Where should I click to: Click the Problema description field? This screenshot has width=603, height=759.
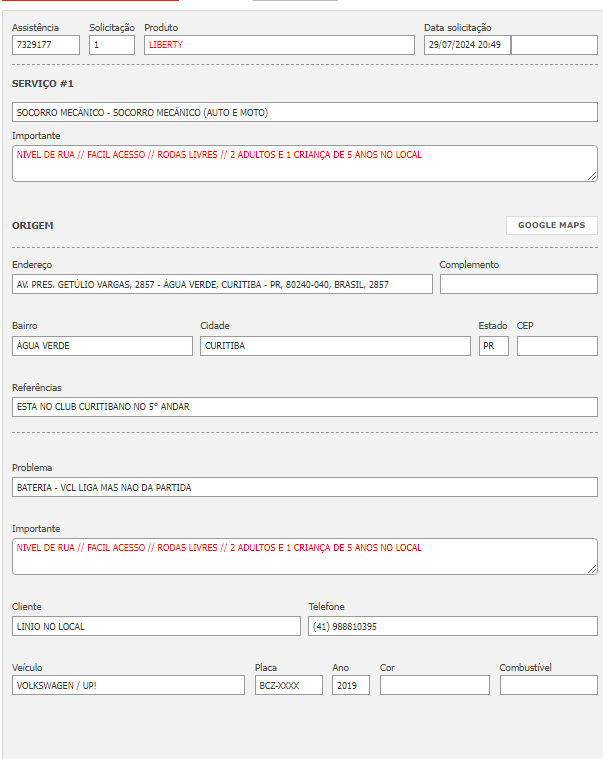coord(304,487)
